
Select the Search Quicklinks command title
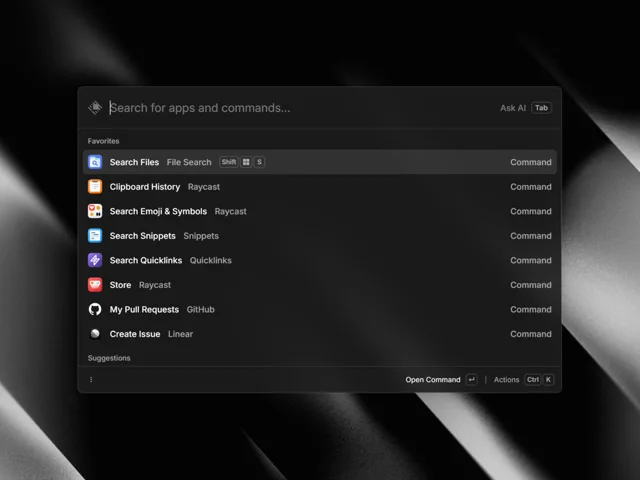click(146, 260)
